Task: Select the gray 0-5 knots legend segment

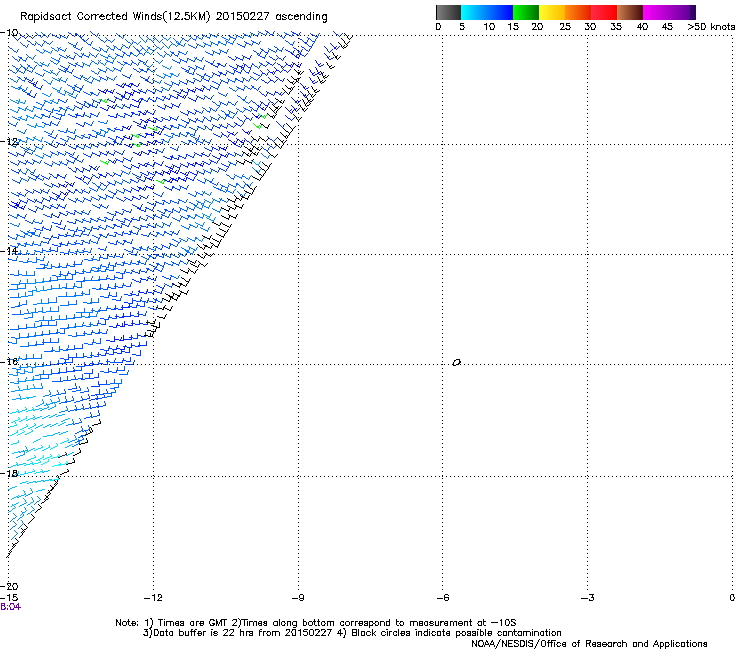Action: tap(448, 12)
